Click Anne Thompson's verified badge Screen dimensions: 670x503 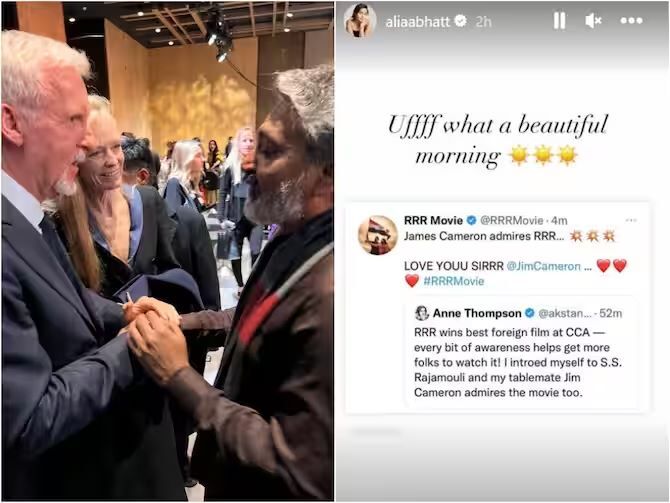click(529, 313)
